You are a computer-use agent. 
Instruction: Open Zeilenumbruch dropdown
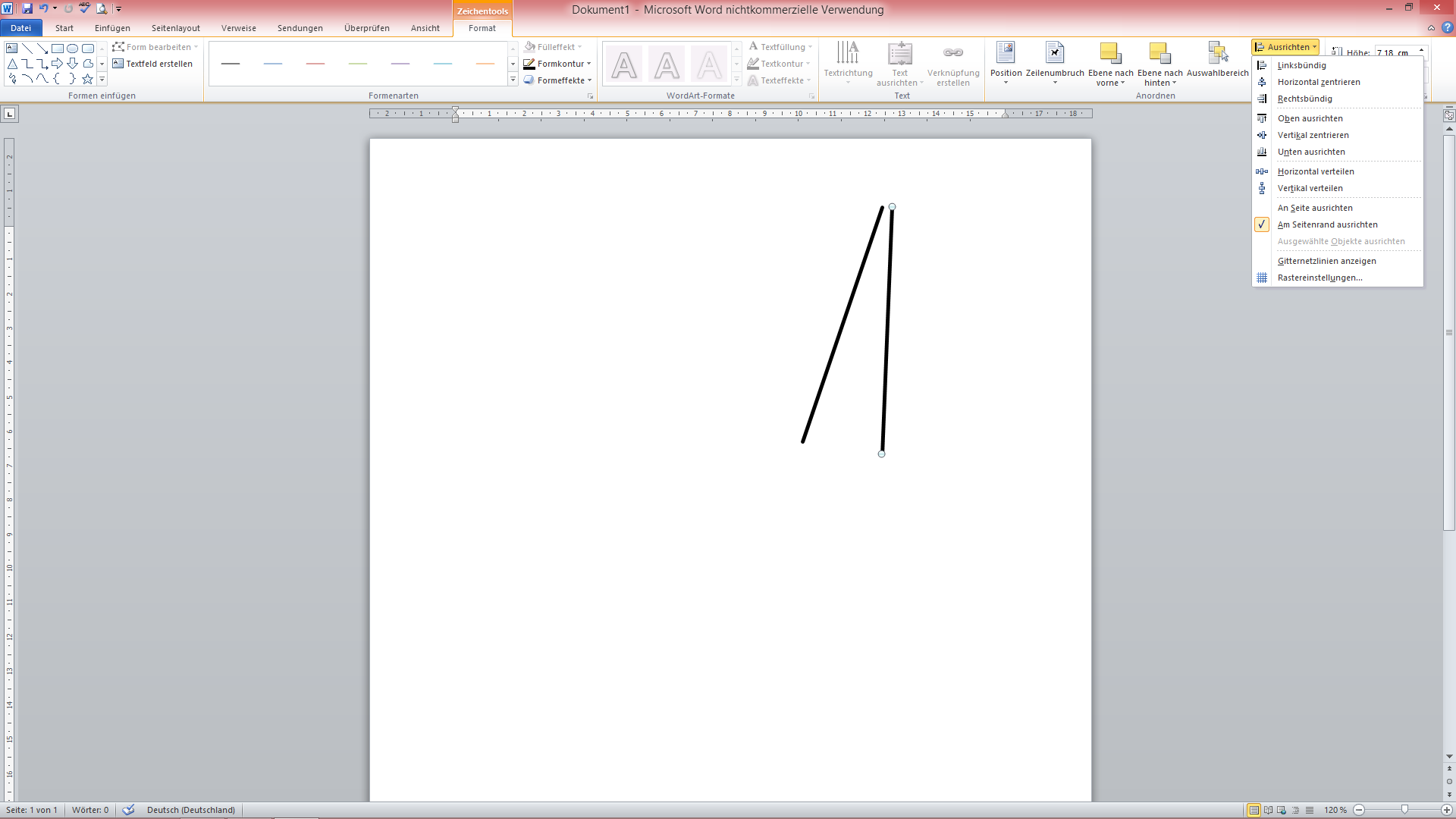click(1055, 62)
